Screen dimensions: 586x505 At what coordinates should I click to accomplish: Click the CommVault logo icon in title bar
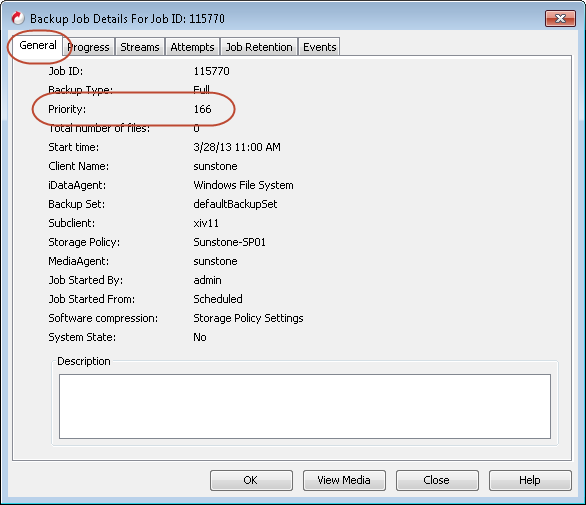17,18
